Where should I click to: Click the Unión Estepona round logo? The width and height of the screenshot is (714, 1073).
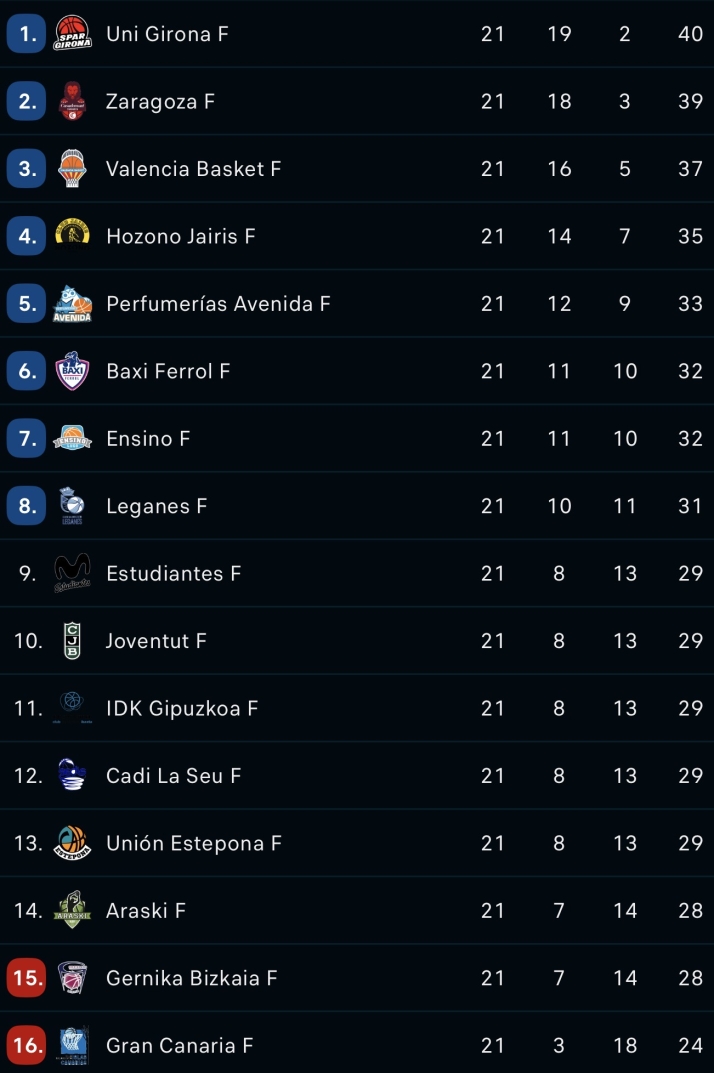(72, 843)
